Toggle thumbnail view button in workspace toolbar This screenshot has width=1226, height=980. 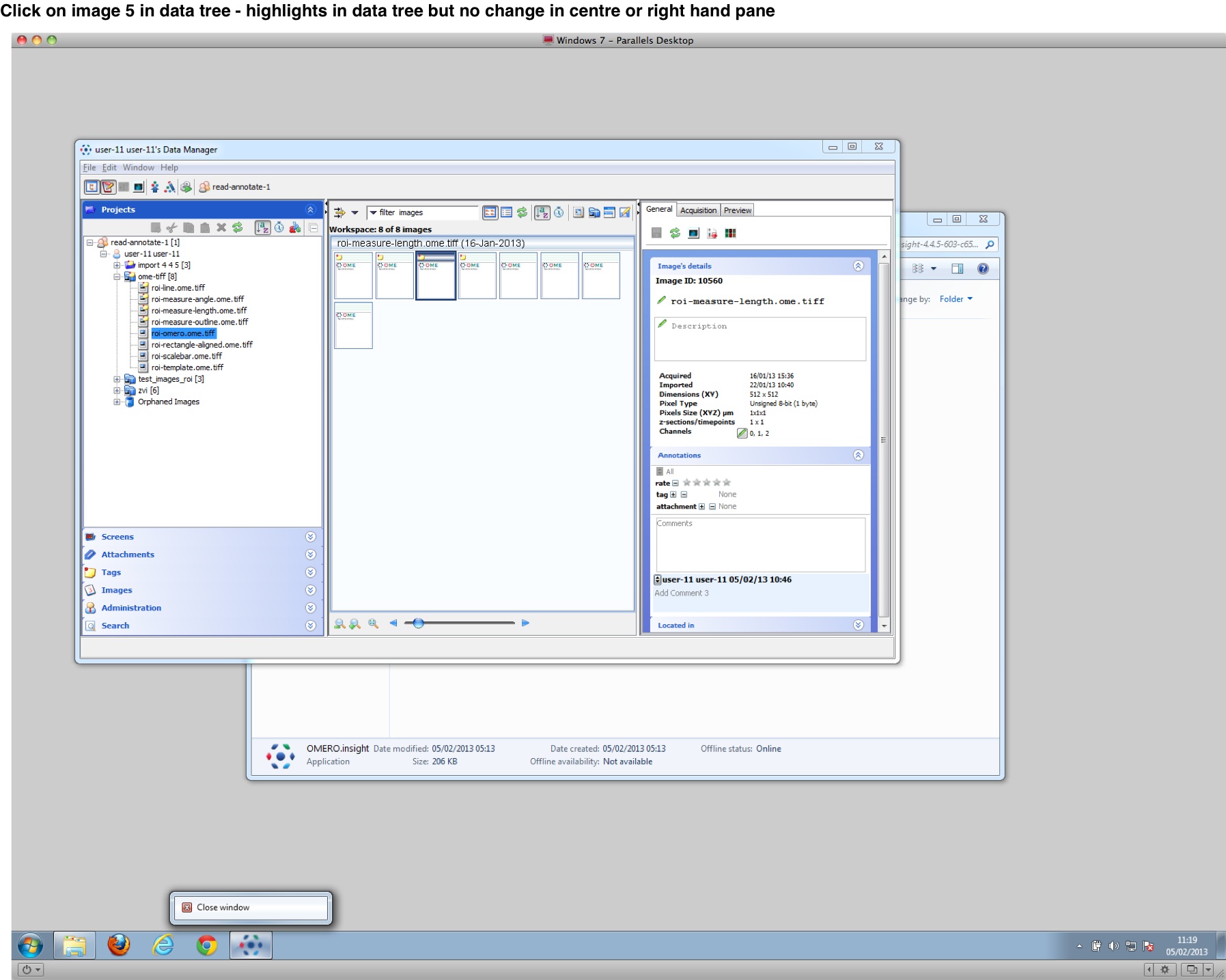(x=490, y=212)
